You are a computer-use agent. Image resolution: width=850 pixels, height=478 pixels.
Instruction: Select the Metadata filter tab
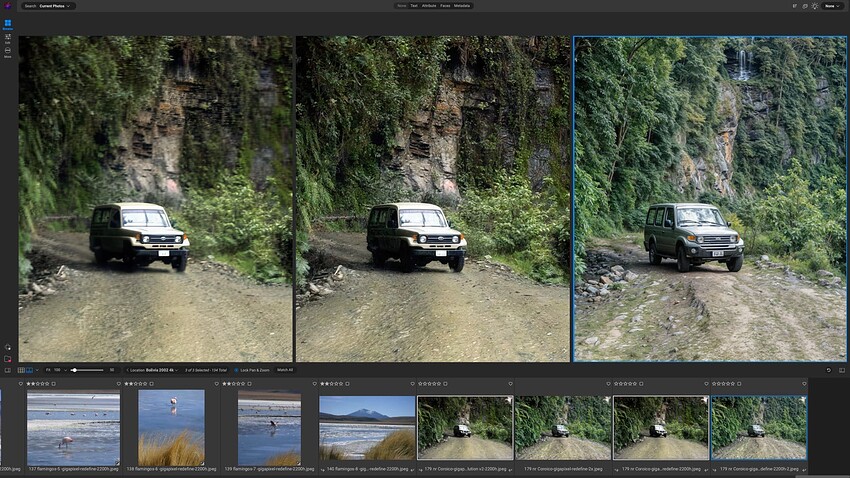[x=462, y=6]
